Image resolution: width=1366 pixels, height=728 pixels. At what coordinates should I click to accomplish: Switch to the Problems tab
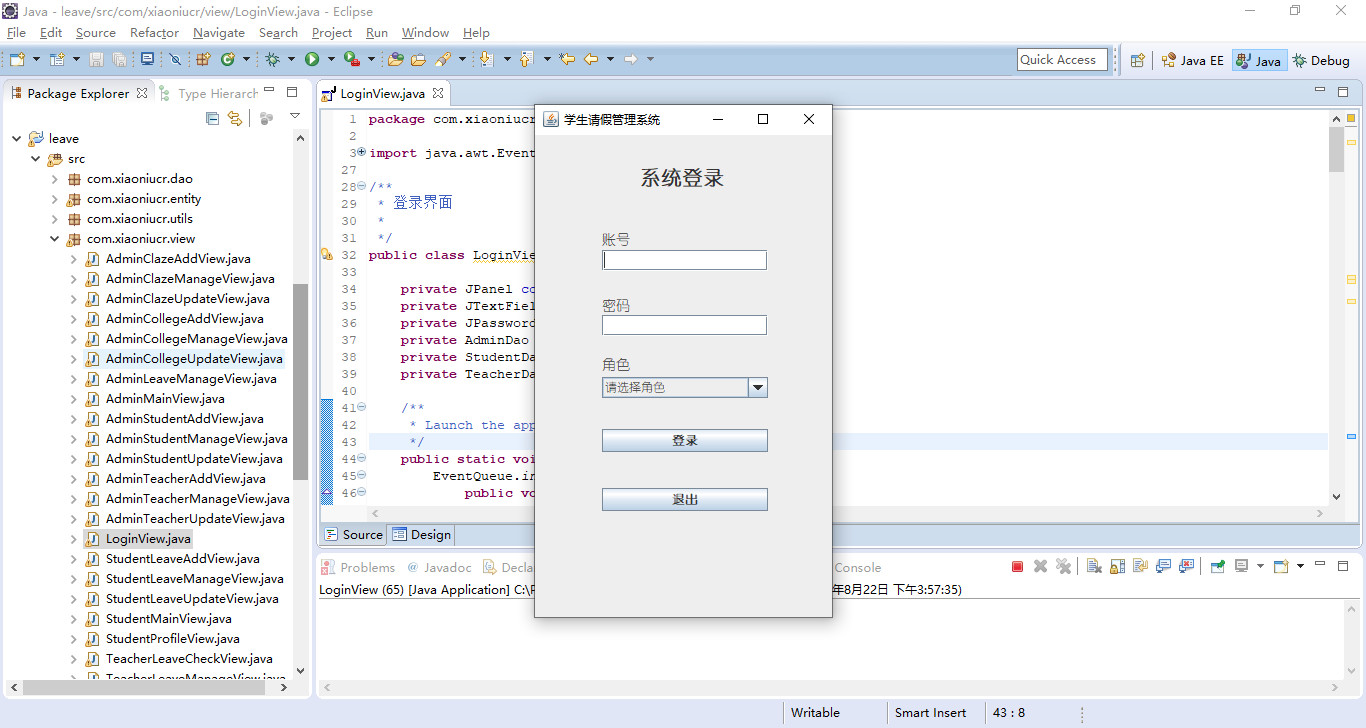pyautogui.click(x=357, y=567)
